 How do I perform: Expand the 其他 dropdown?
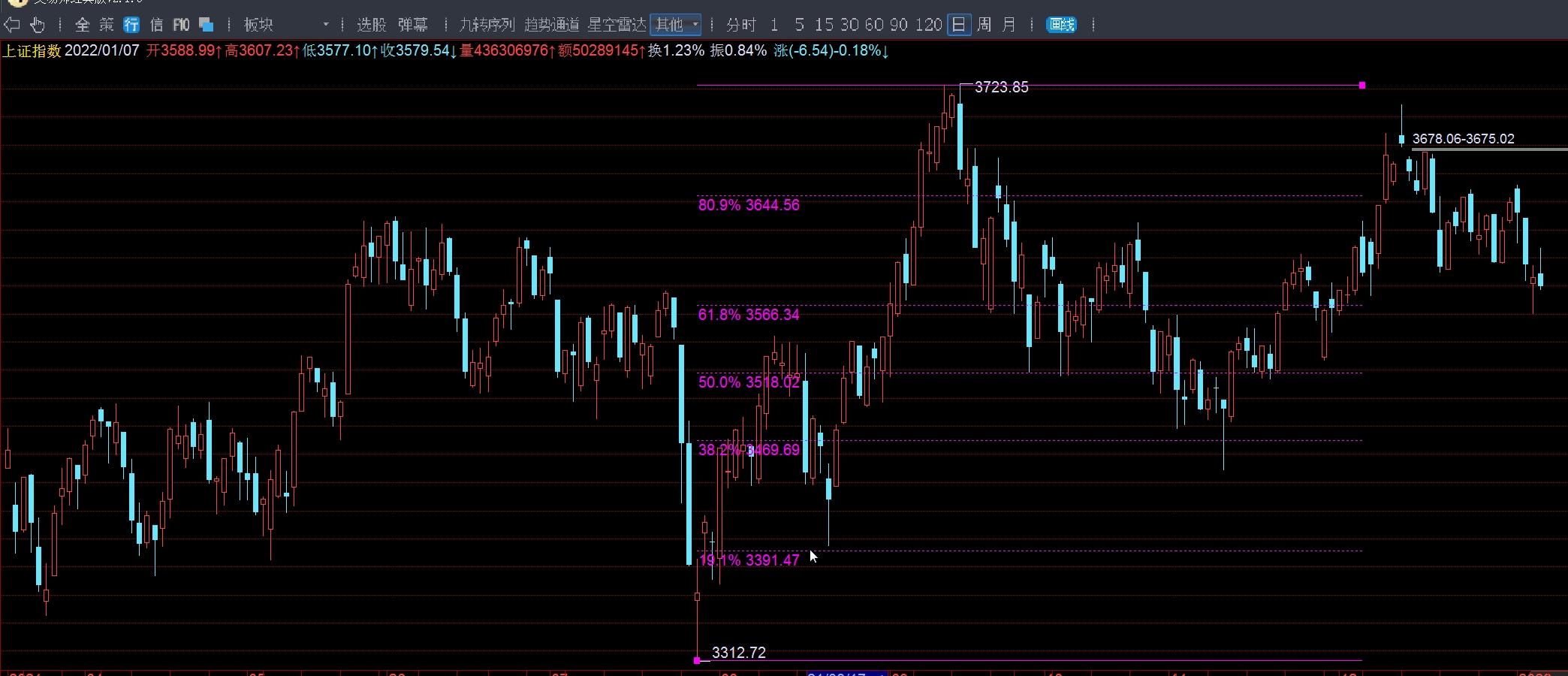[x=676, y=25]
